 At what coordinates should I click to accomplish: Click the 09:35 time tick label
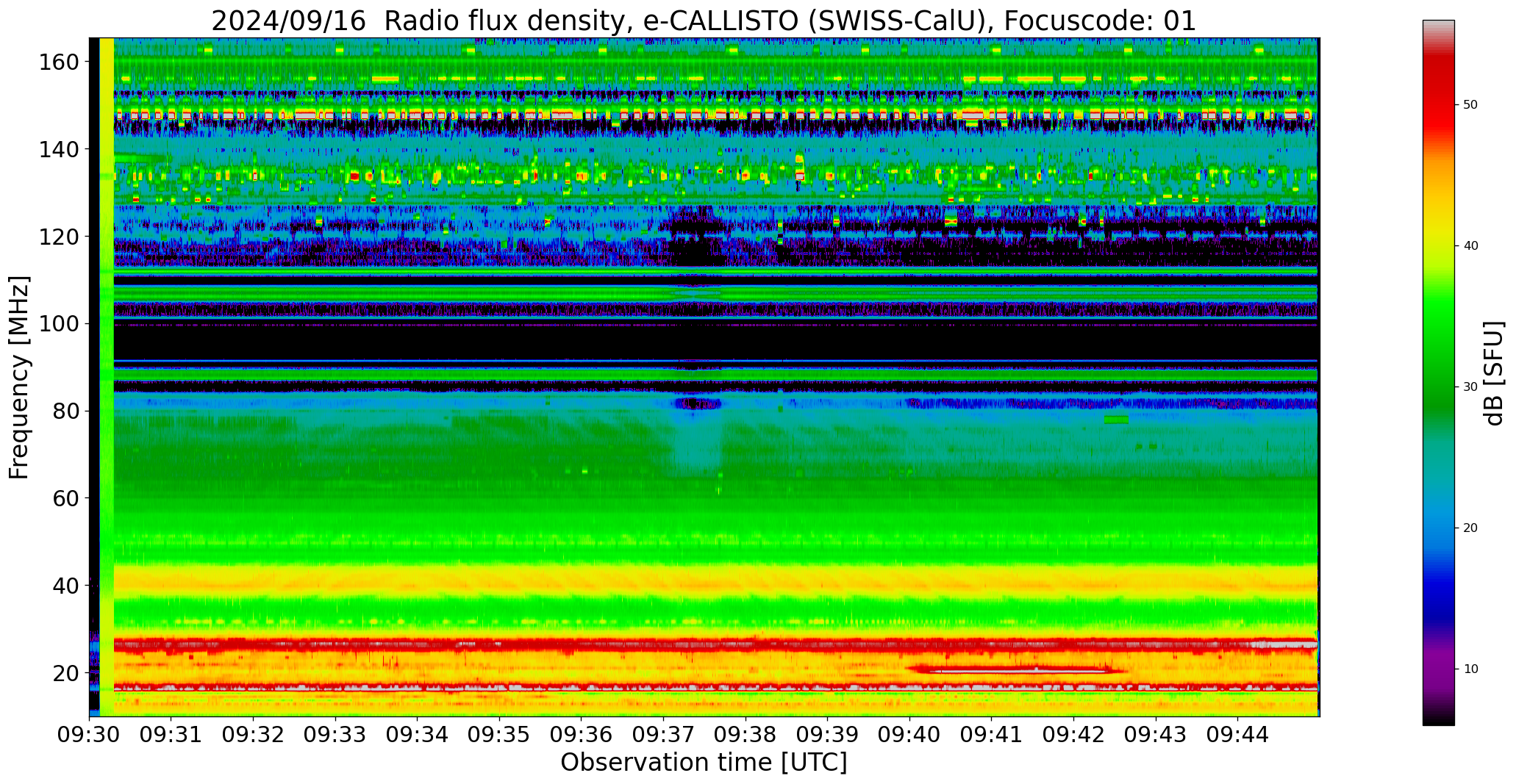(500, 734)
